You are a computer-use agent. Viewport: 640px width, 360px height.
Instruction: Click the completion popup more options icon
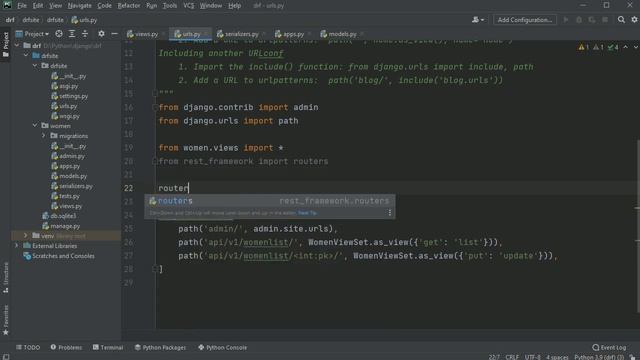(x=390, y=213)
